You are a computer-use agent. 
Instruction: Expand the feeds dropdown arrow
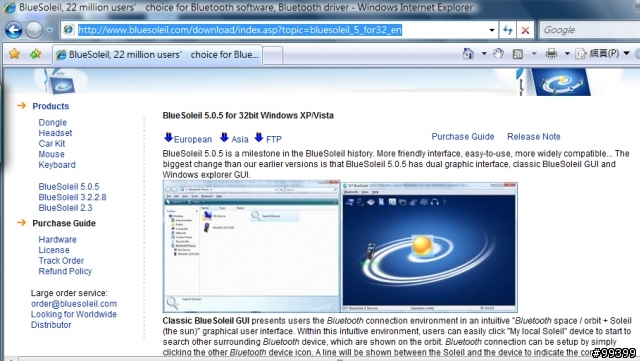[x=534, y=53]
